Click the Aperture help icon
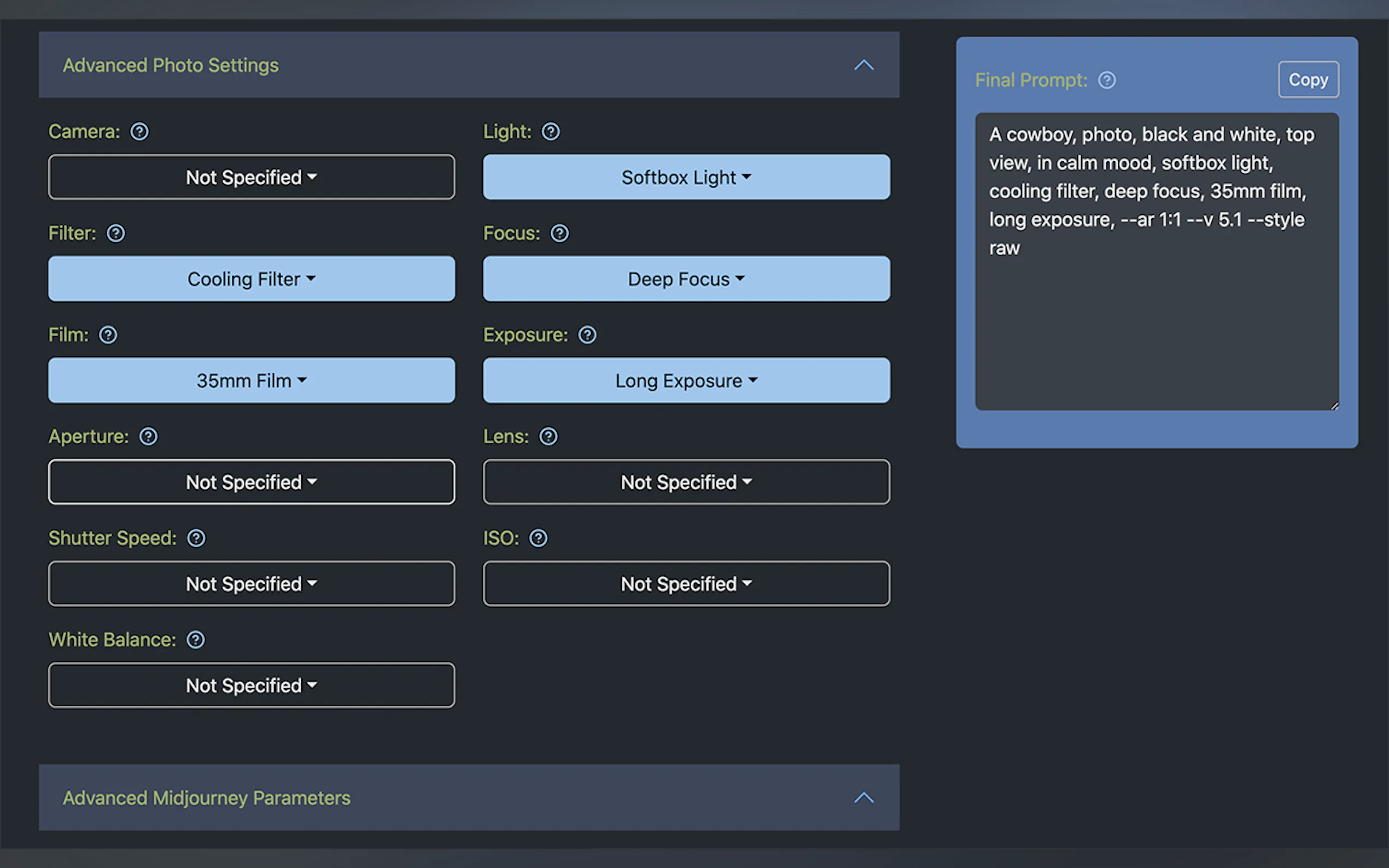Viewport: 1389px width, 868px height. 148,436
